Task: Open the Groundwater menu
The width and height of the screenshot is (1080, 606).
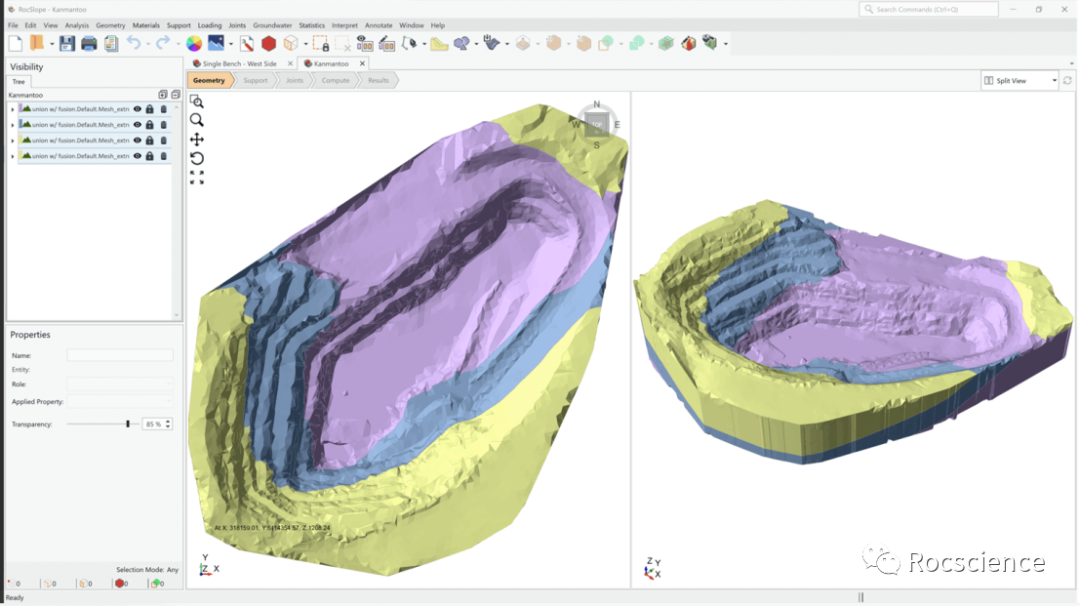Action: click(x=272, y=25)
